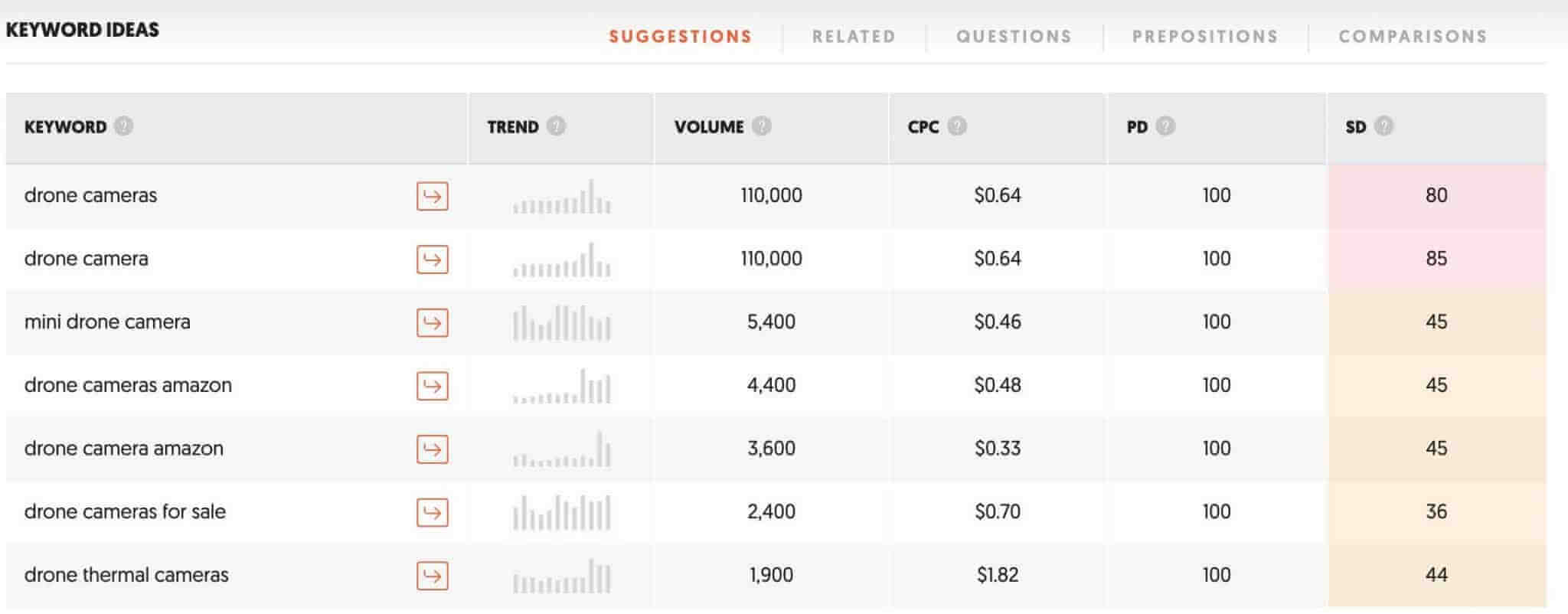The height and width of the screenshot is (614, 1568).
Task: Click help icon beside CPC header
Action: 957,126
